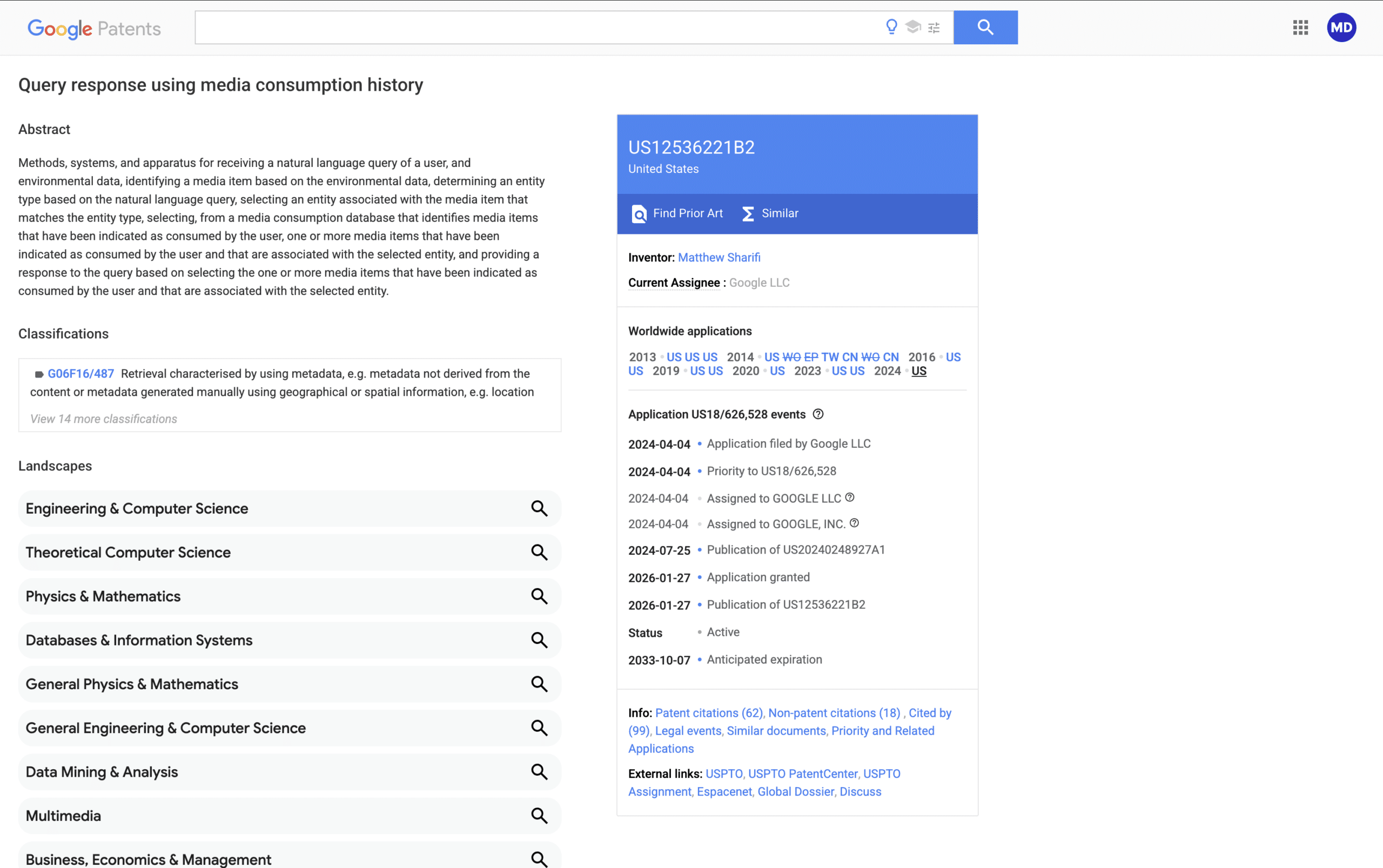
Task: Click the help icon next to application events
Action: 817,413
